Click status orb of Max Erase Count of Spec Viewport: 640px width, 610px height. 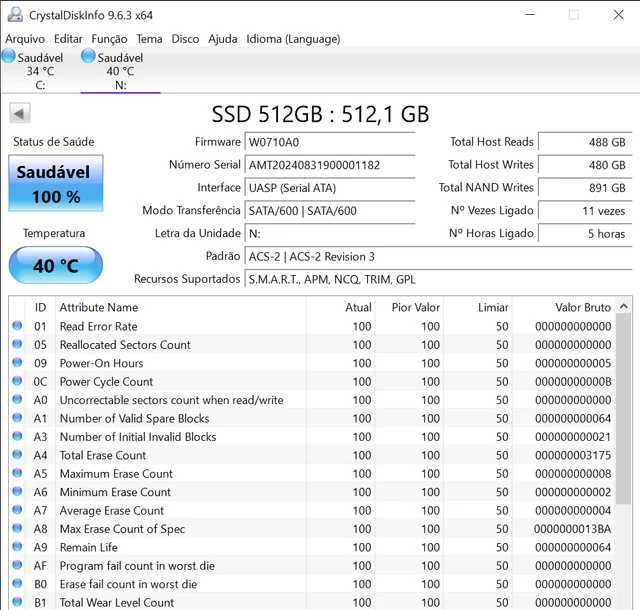[17, 528]
